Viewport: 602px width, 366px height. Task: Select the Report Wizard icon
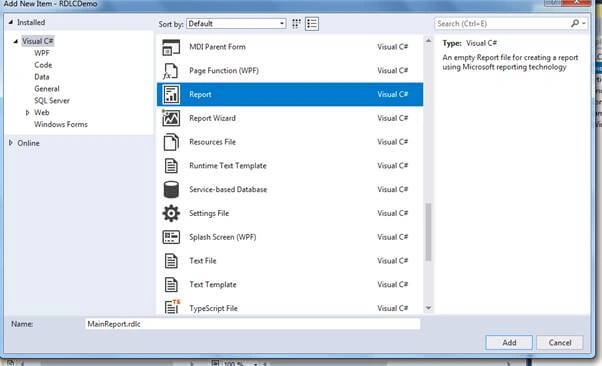click(171, 118)
